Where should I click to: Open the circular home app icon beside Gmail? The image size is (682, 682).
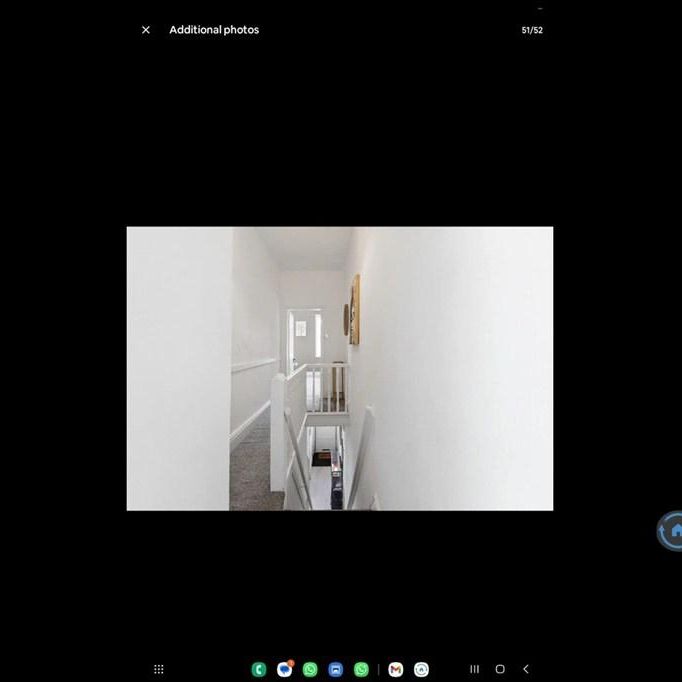click(421, 669)
